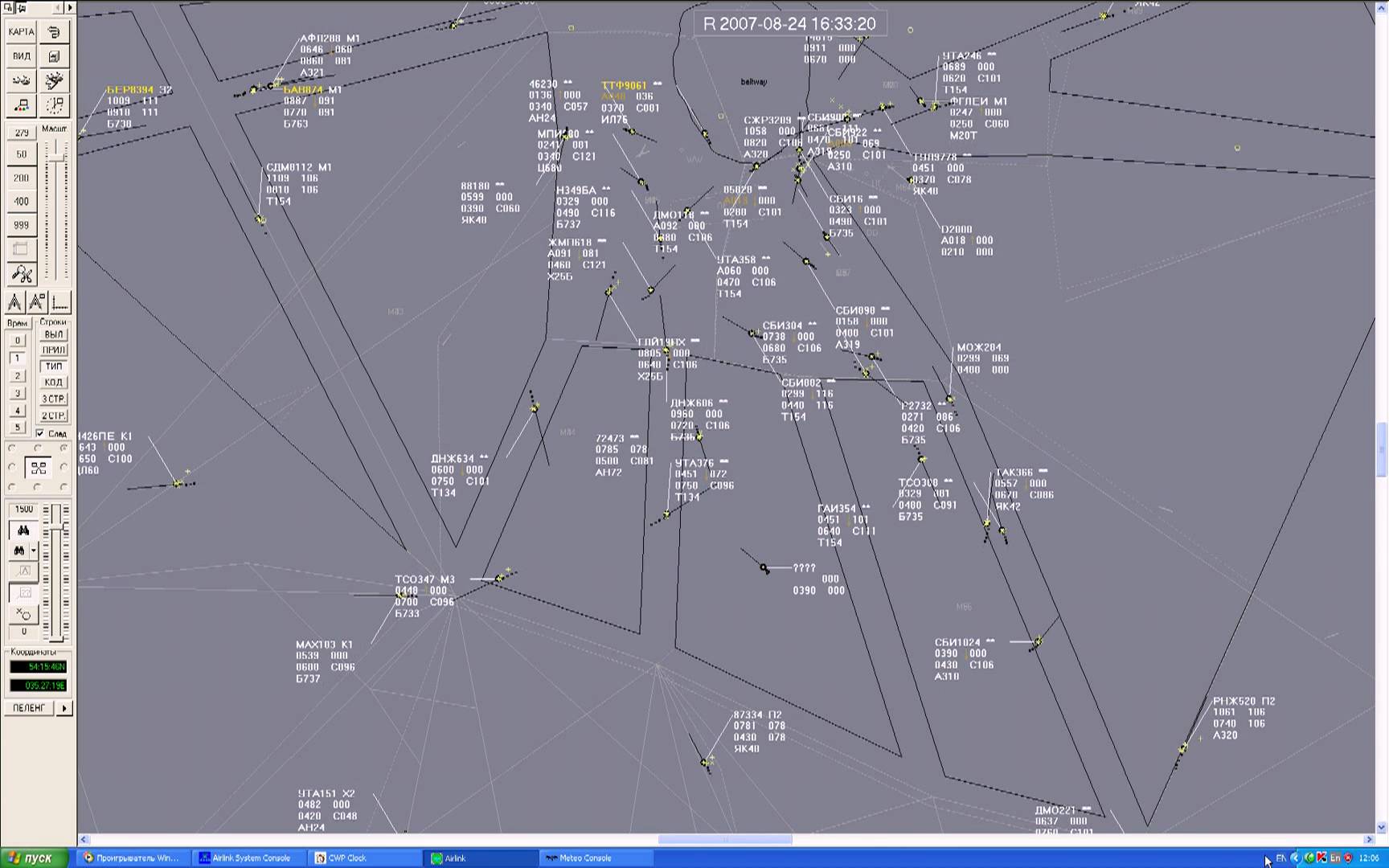Select the upper-left label position radio button
1389x868 pixels.
12,448
